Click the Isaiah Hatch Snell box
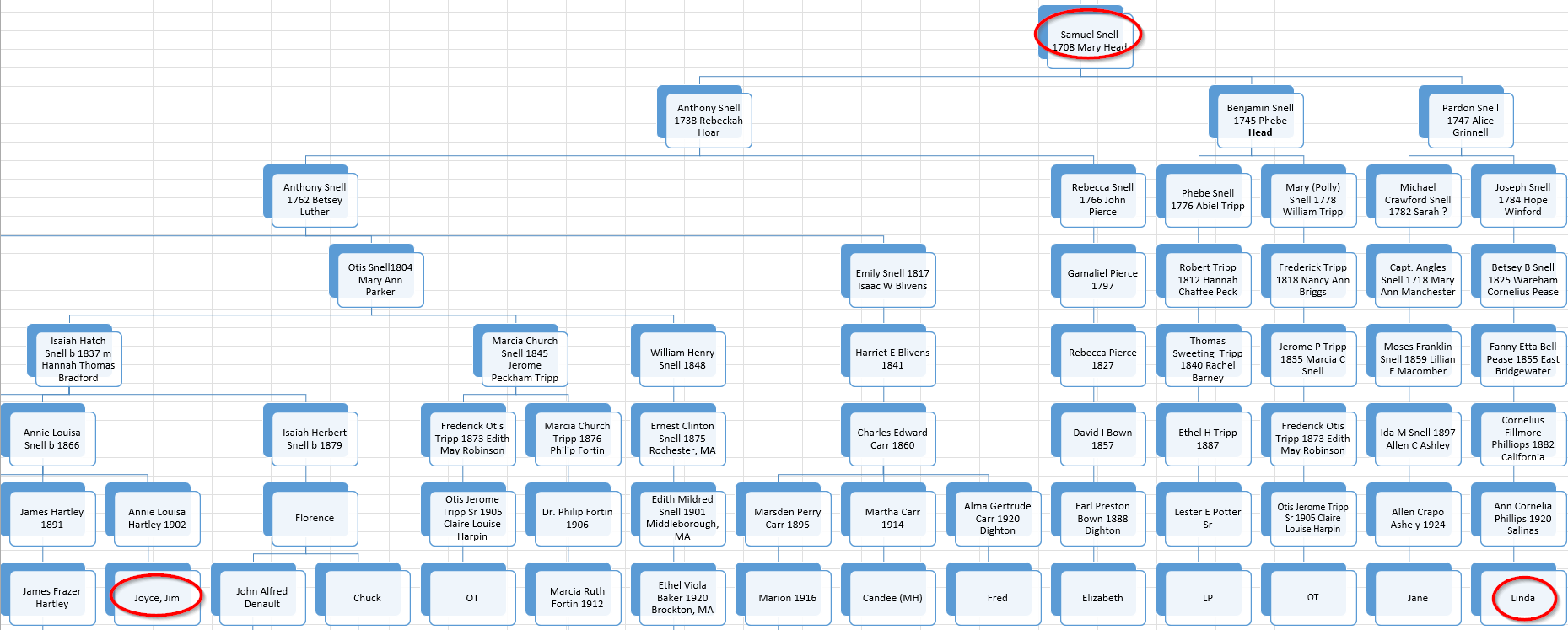The width and height of the screenshot is (1568, 630). 78,359
